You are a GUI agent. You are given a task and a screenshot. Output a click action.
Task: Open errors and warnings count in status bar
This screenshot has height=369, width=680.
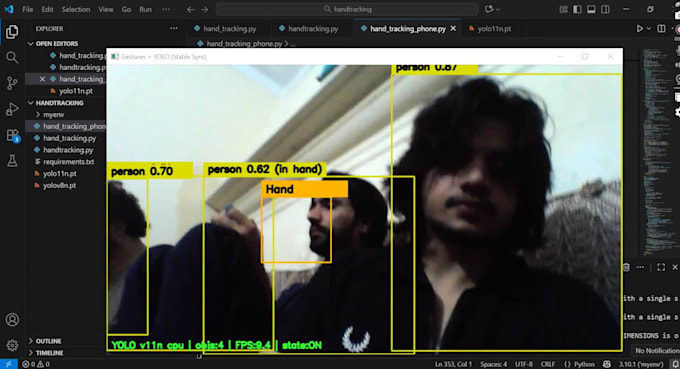(x=36, y=364)
